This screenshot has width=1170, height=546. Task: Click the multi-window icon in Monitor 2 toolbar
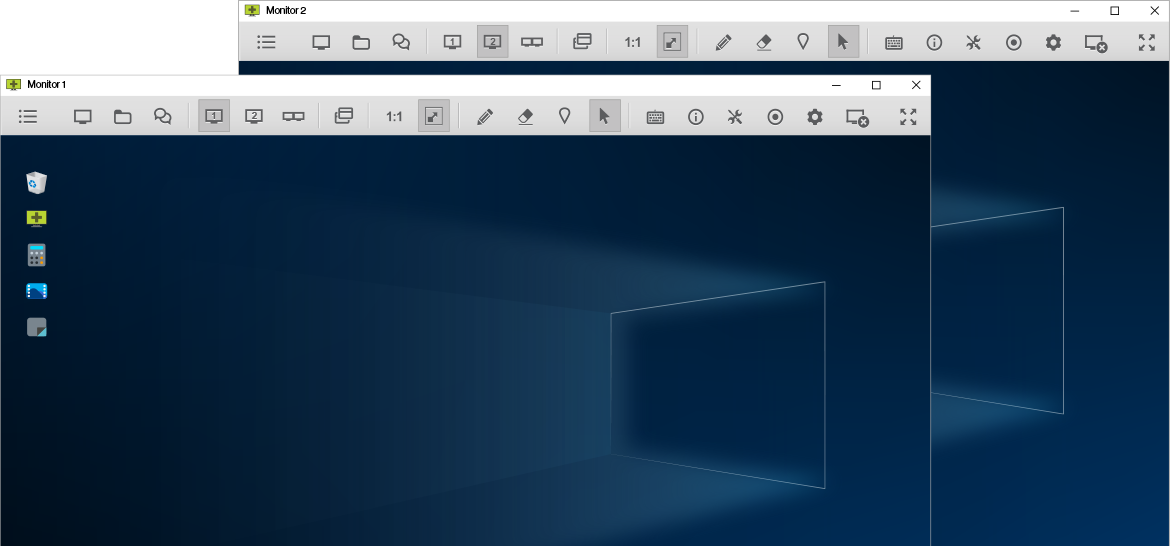[582, 42]
